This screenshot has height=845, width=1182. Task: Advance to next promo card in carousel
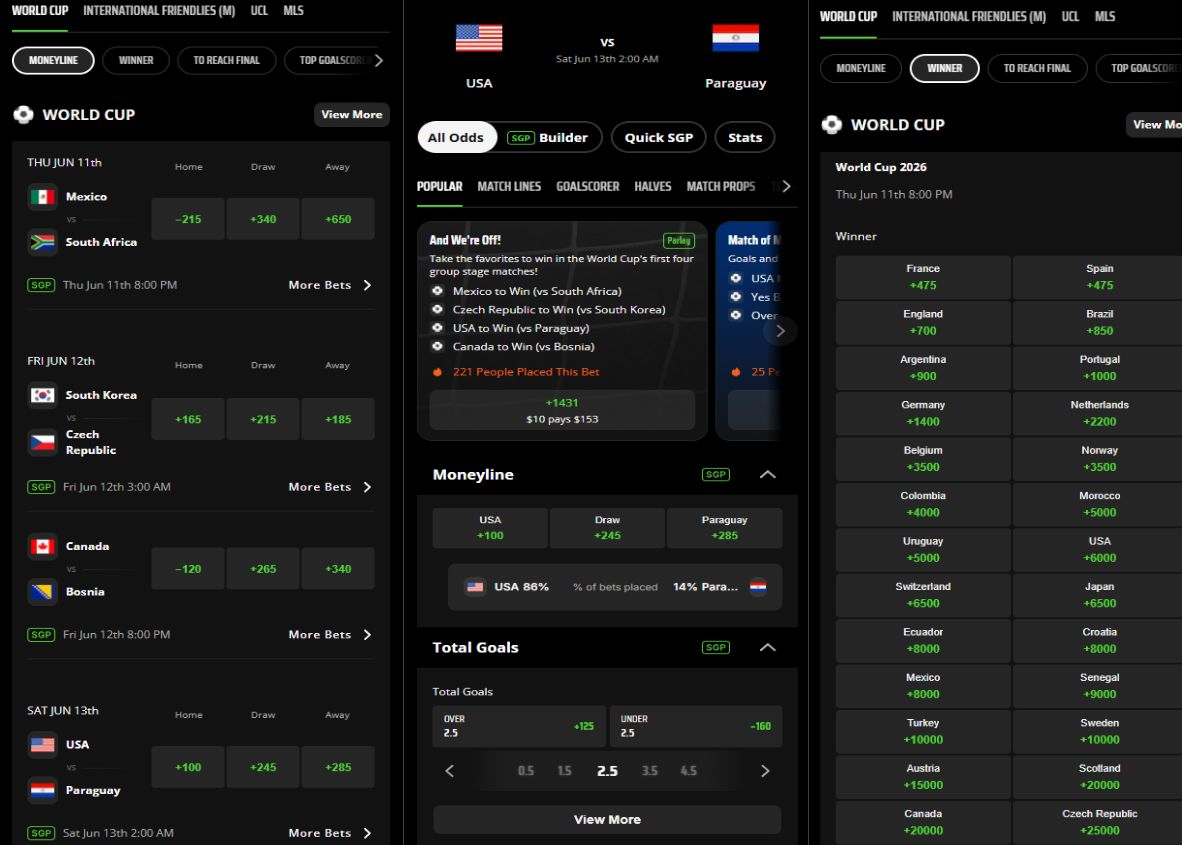click(780, 331)
